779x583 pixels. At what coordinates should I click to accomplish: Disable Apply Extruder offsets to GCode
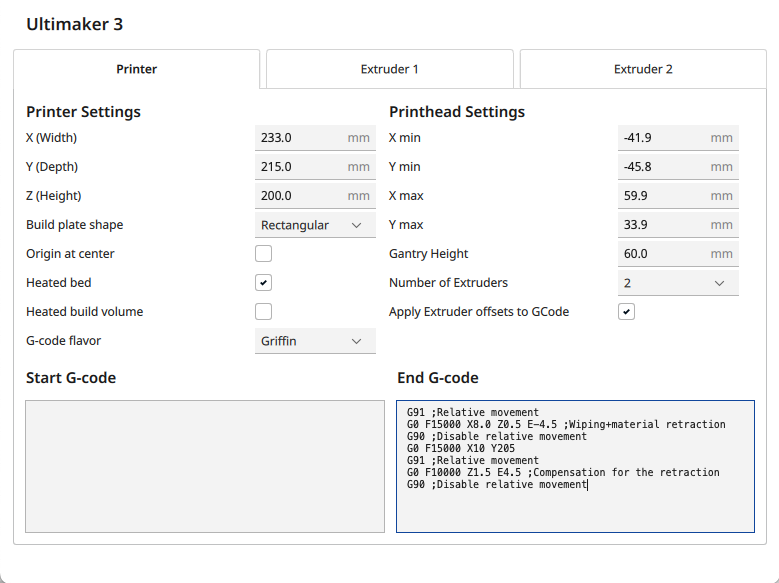click(627, 312)
